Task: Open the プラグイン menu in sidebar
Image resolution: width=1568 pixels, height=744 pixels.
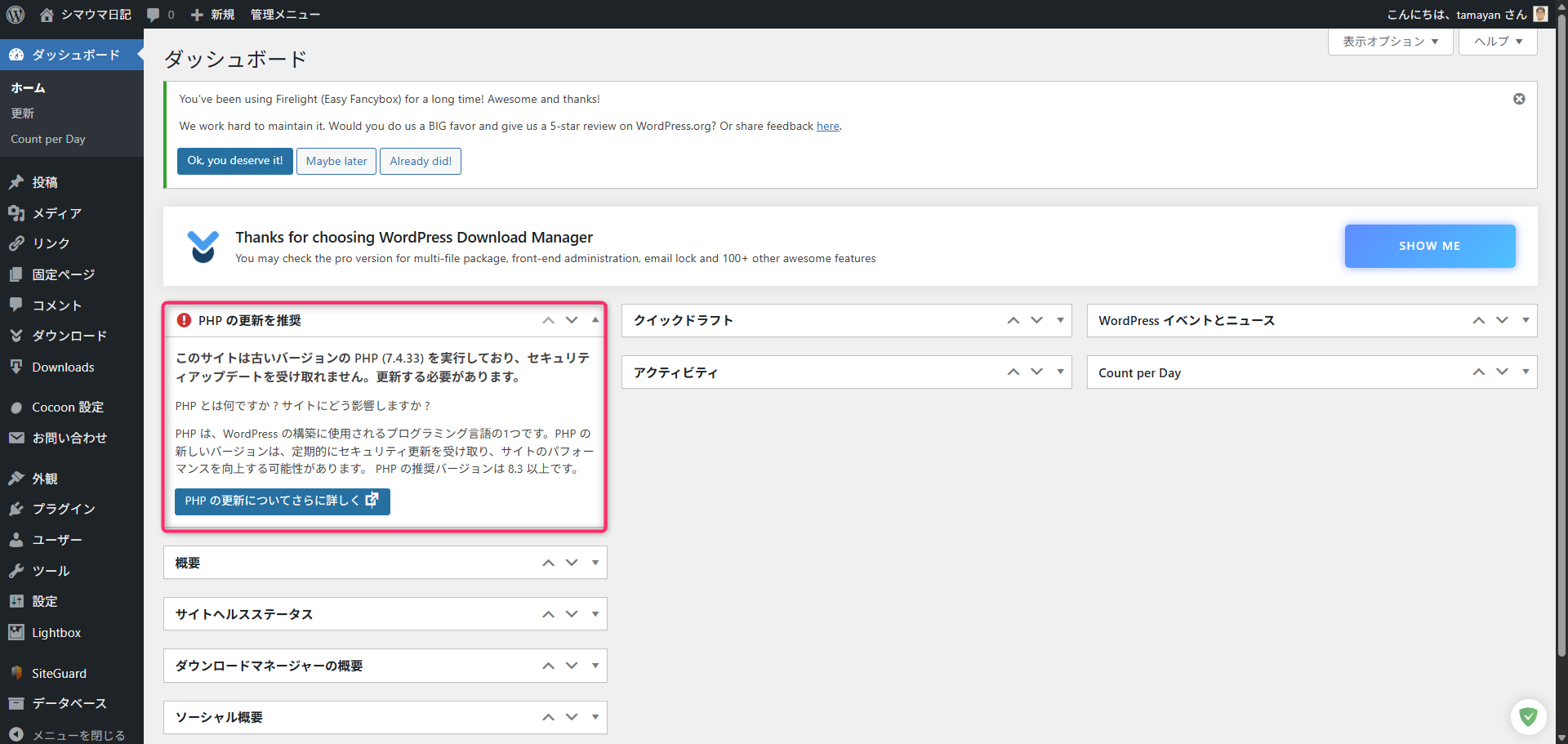Action: point(63,509)
